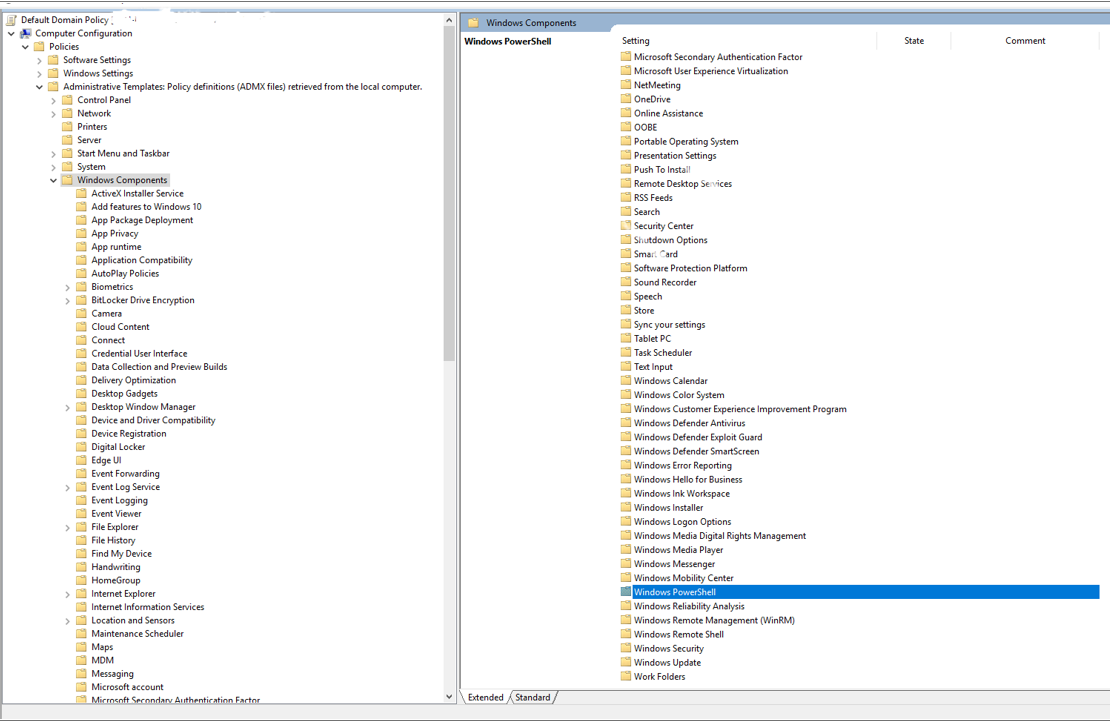Viewport: 1110px width, 722px height.
Task: Click the Tablet PC folder icon
Action: click(626, 338)
